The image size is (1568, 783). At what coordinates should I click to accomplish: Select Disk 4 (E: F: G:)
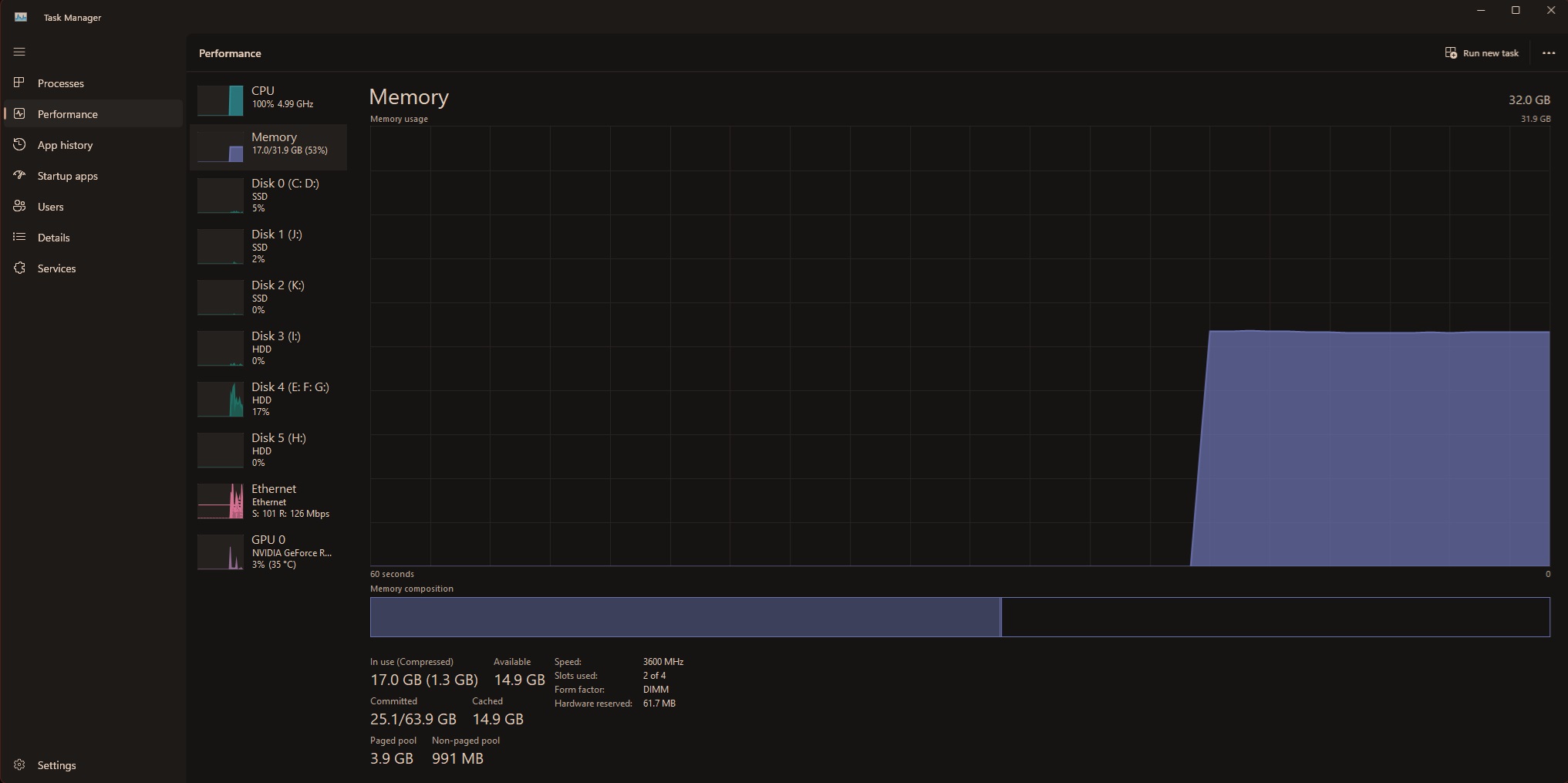(268, 399)
